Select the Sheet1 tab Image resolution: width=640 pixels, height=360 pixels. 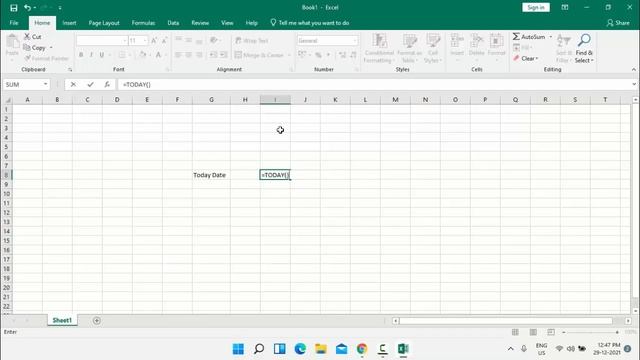pyautogui.click(x=62, y=320)
